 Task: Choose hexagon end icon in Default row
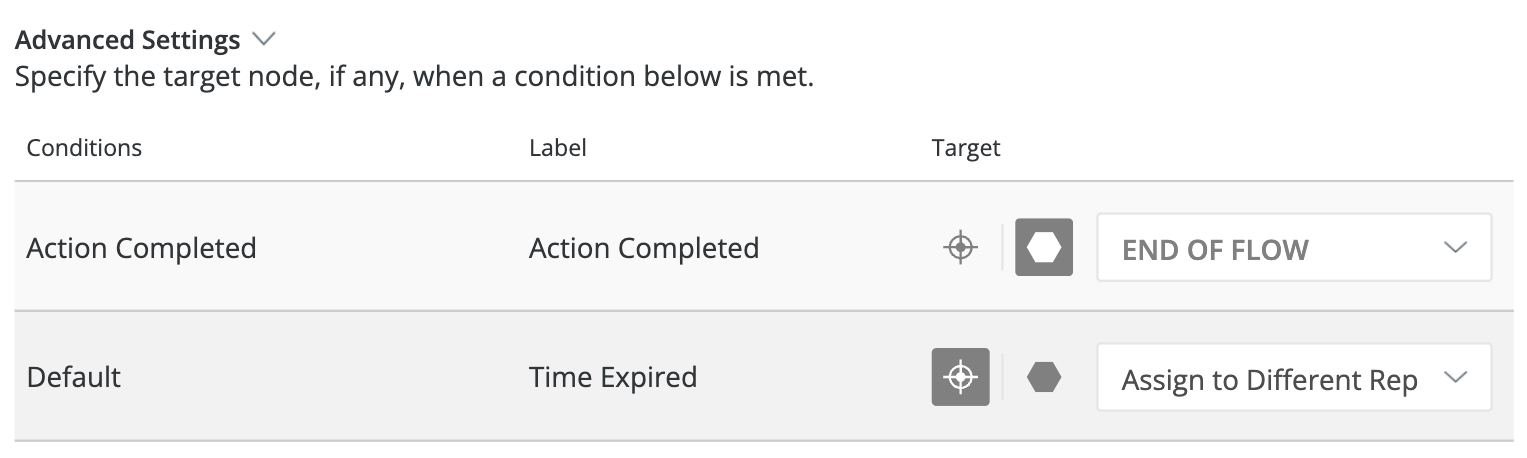[x=1044, y=377]
